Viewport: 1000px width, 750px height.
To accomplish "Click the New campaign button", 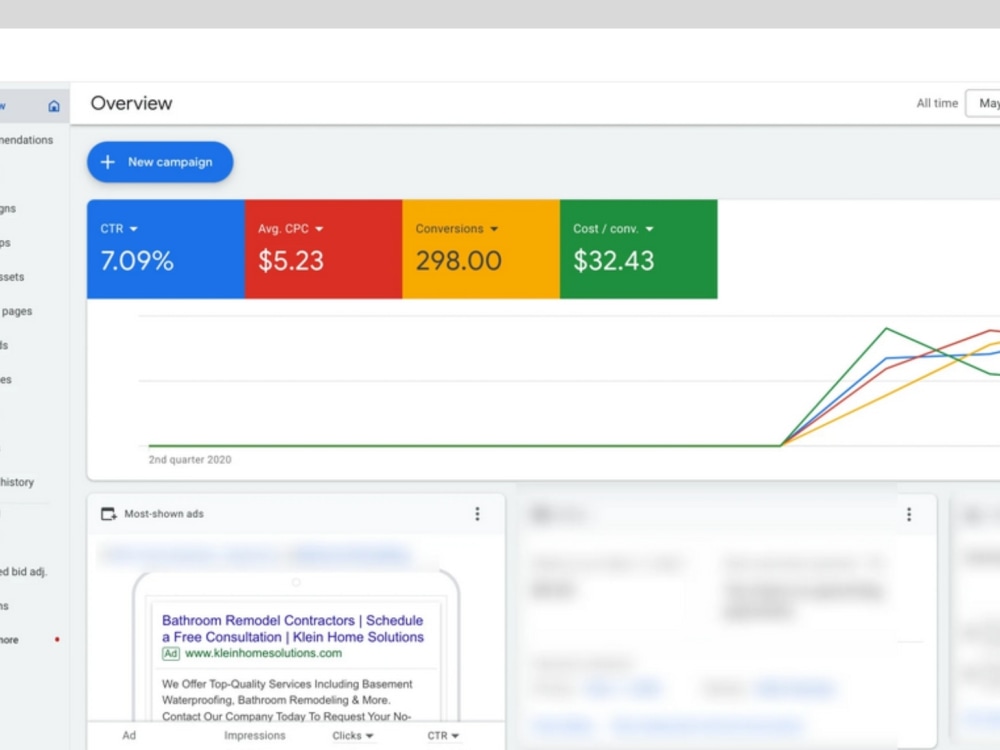I will click(x=160, y=162).
